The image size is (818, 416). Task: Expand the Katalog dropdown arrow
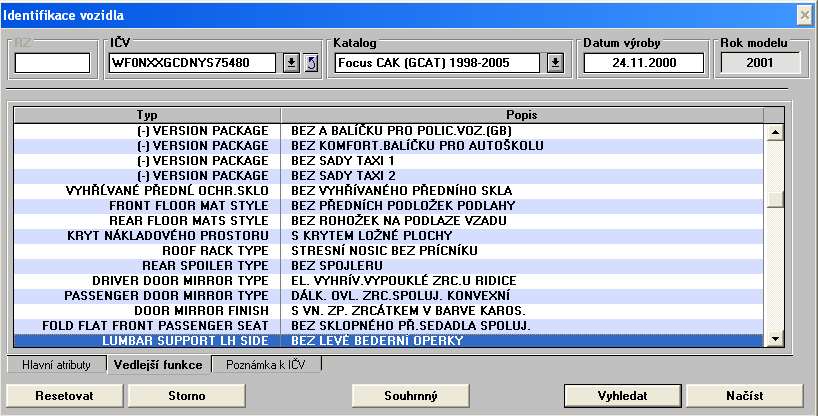tap(555, 63)
